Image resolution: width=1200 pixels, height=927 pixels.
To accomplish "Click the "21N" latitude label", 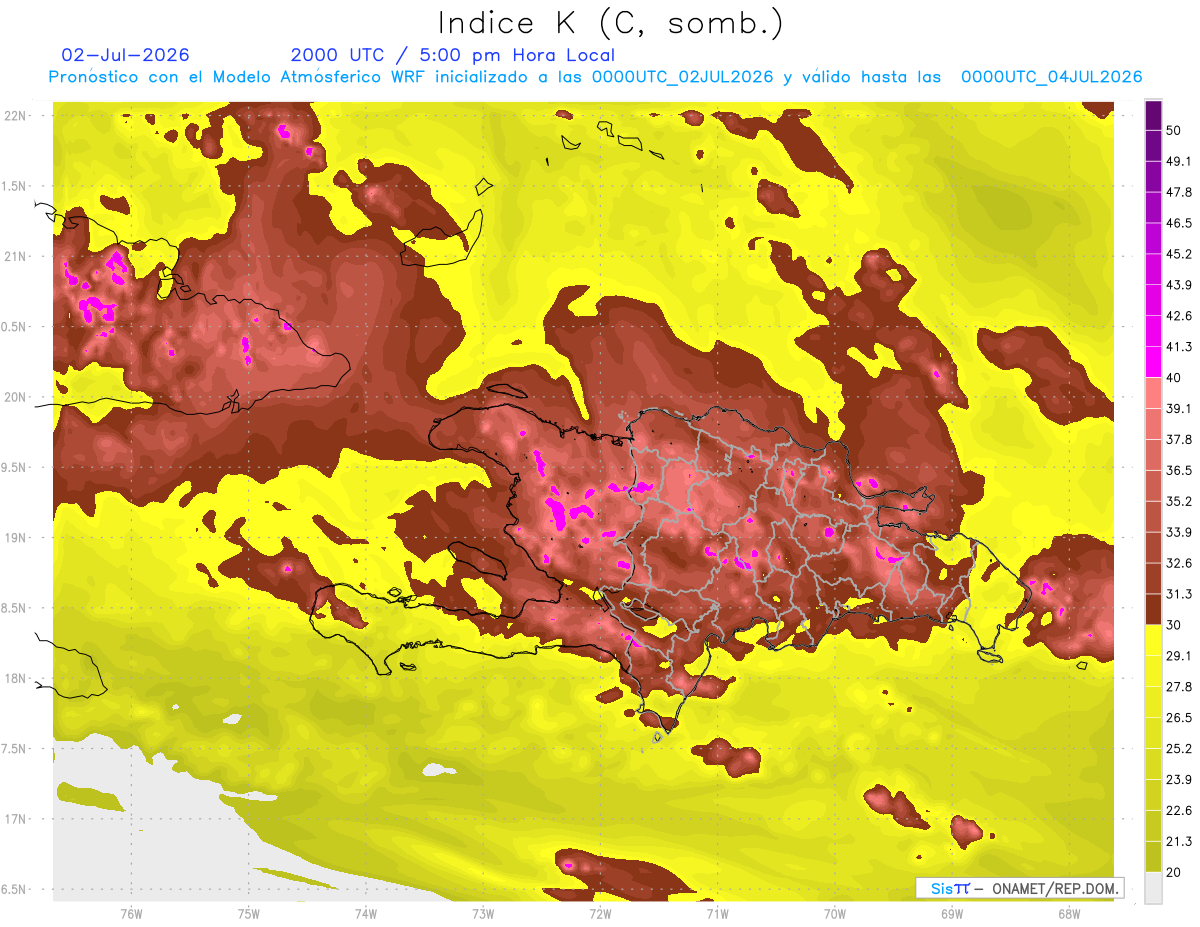I will click(x=17, y=256).
